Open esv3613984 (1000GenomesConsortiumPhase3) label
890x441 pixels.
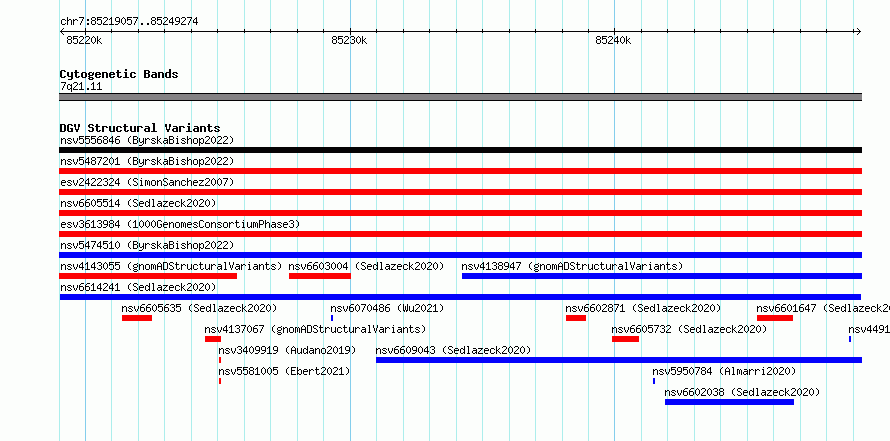point(180,224)
